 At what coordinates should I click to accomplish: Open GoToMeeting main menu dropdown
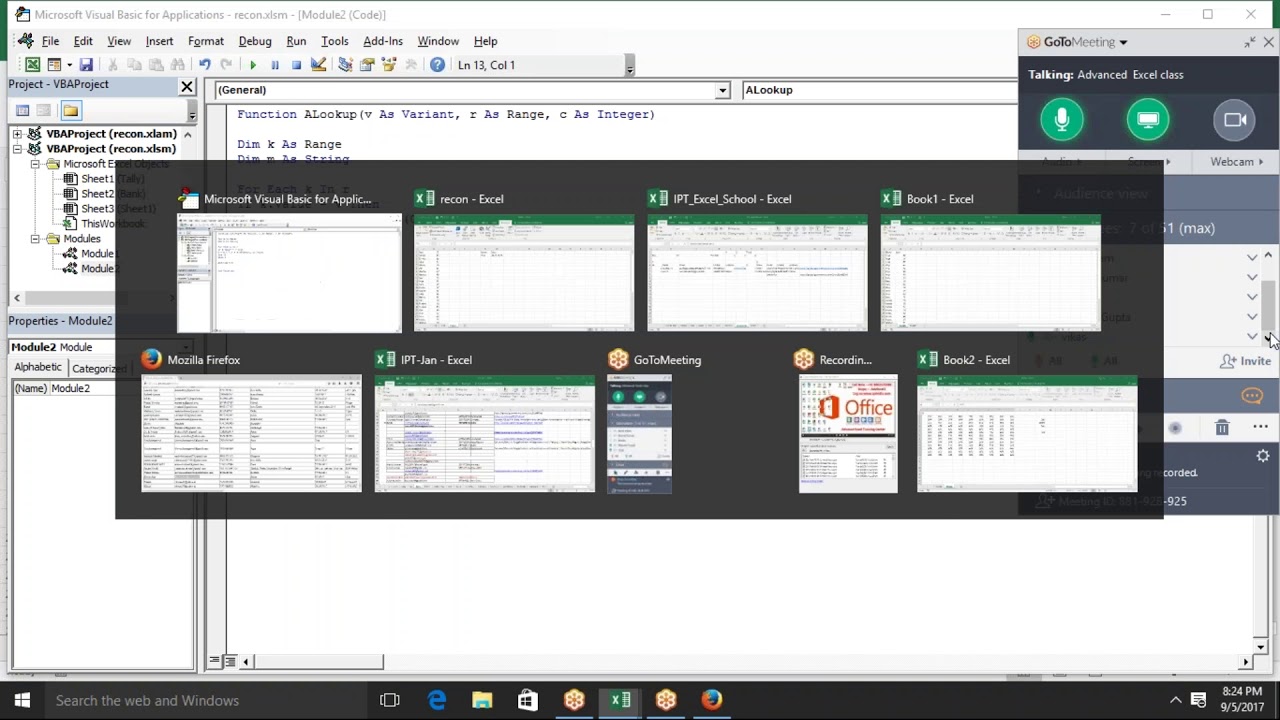[x=1123, y=42]
